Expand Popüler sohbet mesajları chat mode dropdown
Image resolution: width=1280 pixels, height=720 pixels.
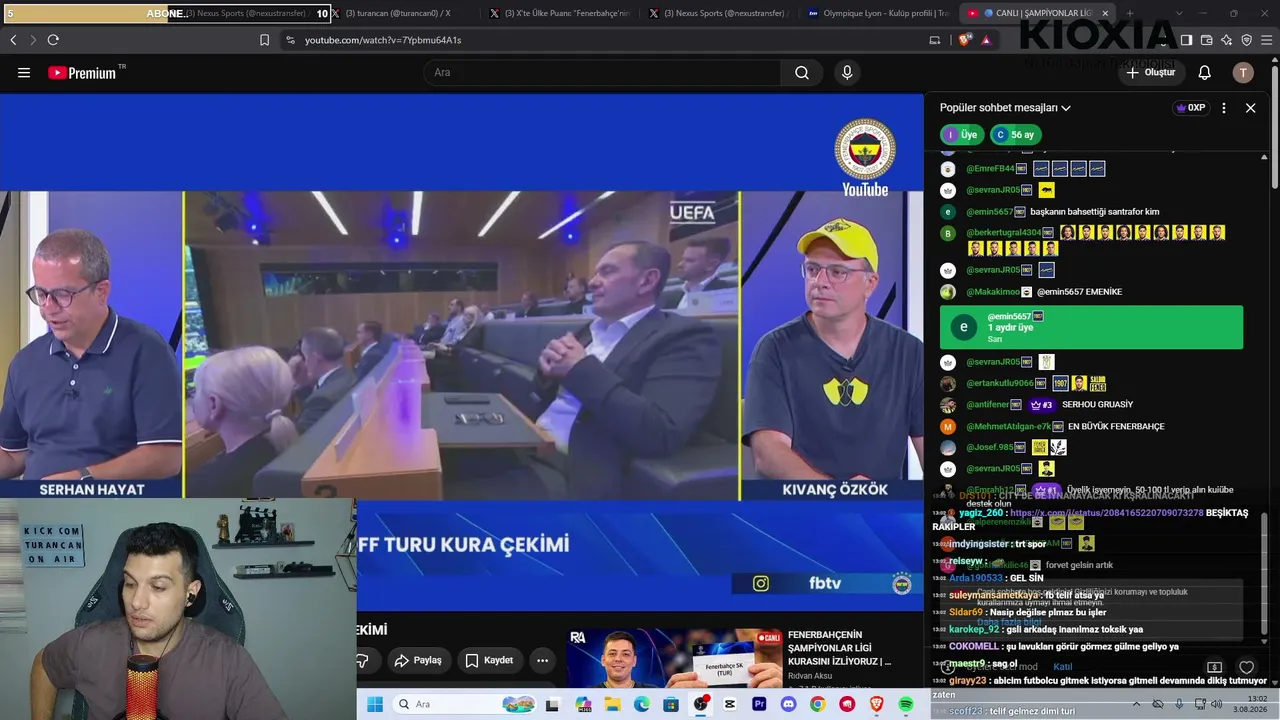(1005, 108)
